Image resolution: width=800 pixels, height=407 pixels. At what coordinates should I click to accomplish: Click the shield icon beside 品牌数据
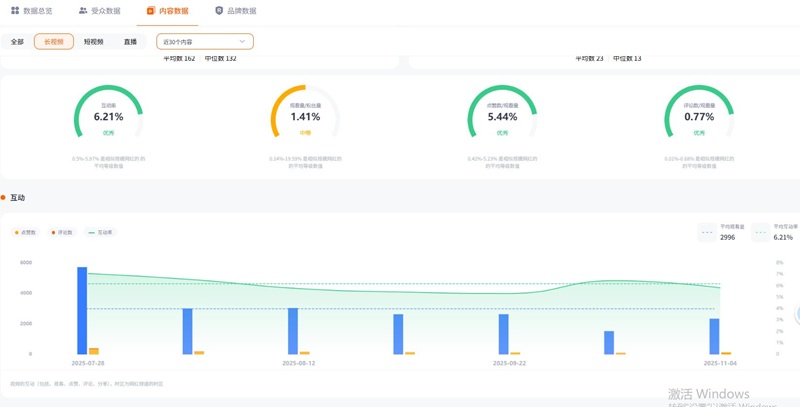(219, 11)
